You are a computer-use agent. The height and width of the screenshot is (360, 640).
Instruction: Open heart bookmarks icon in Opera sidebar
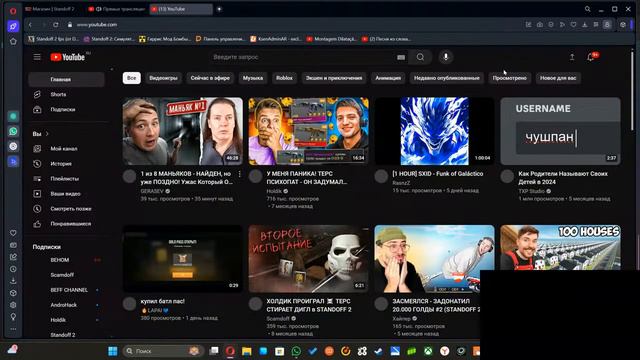(13, 233)
